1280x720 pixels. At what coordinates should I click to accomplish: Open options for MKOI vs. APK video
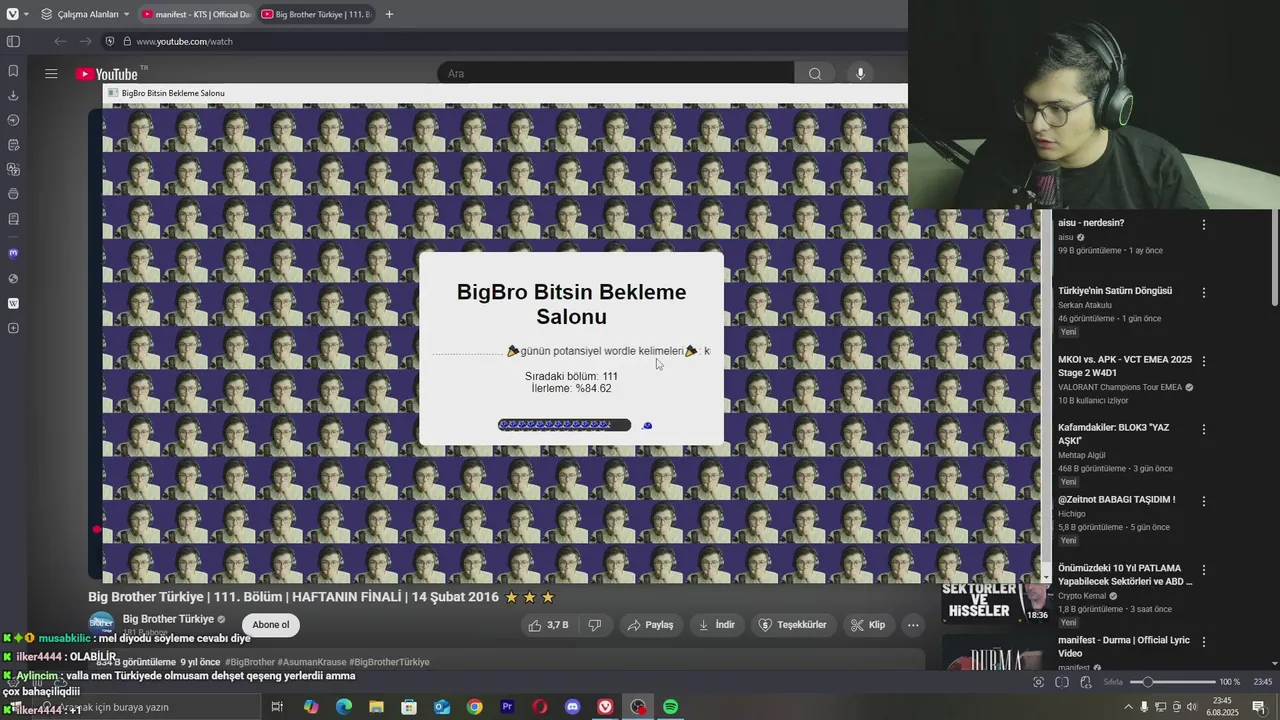pos(1204,361)
